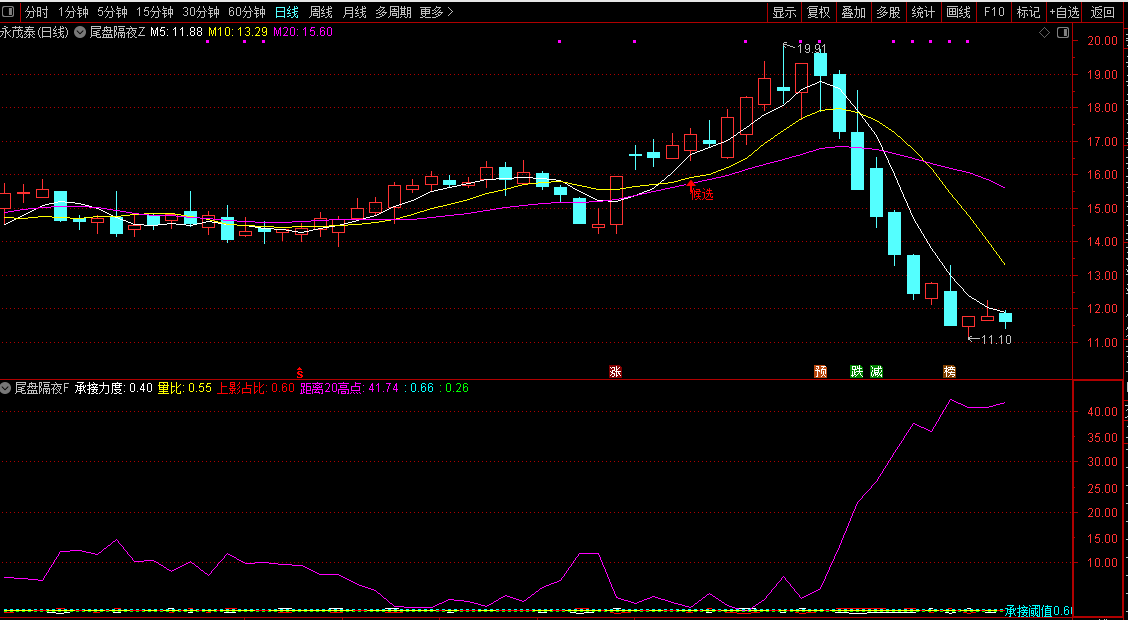Click the diamond marker icon
Image resolution: width=1128 pixels, height=620 pixels.
point(1044,32)
